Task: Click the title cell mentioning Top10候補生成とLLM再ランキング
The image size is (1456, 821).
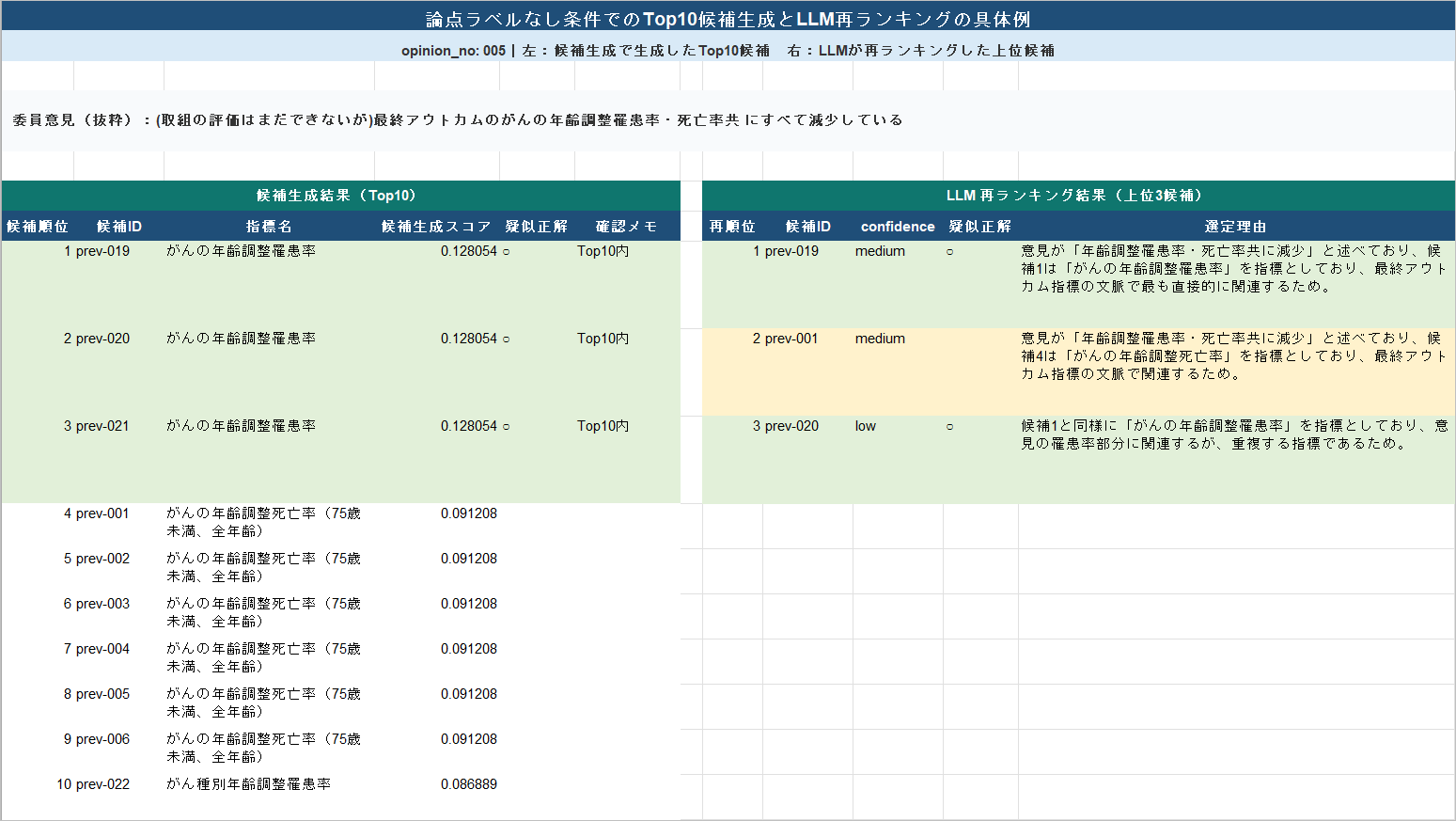Action: (728, 20)
